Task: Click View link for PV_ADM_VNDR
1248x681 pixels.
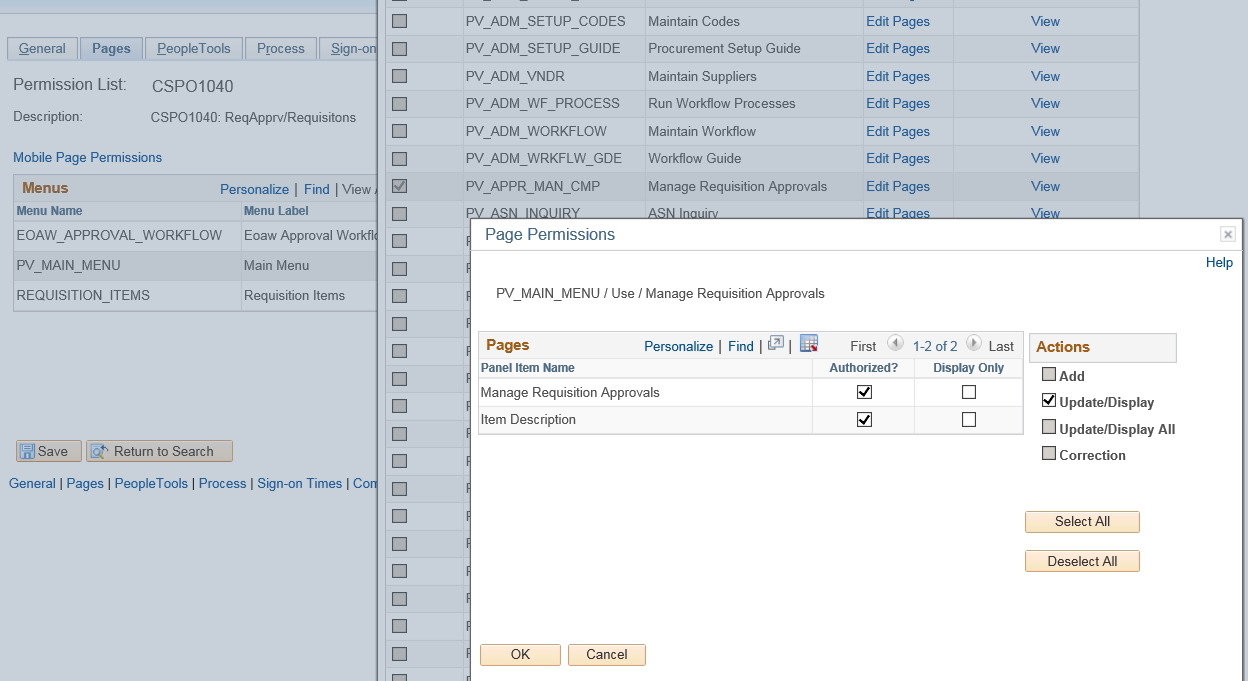Action: click(x=1045, y=76)
